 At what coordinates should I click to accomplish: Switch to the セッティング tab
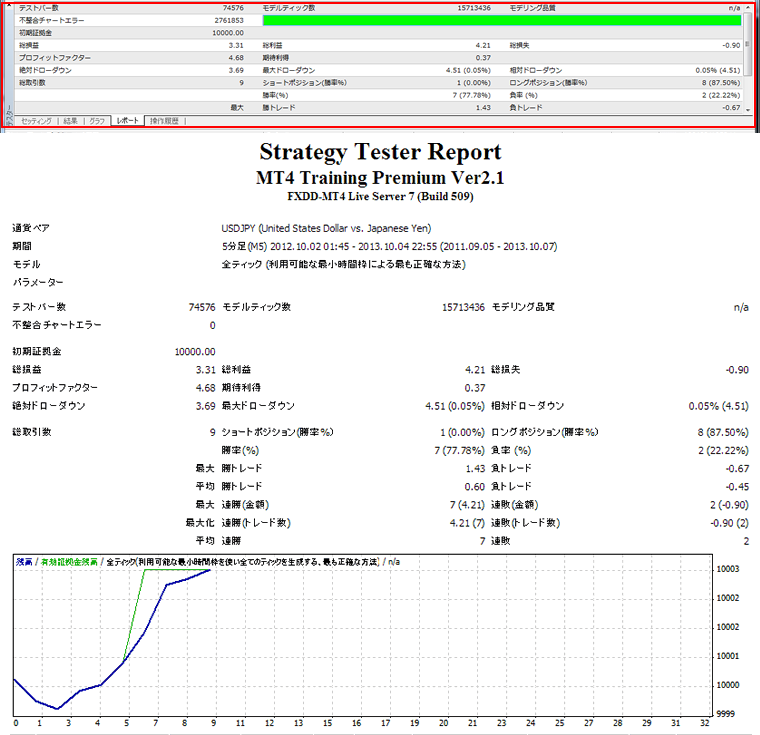click(36, 121)
